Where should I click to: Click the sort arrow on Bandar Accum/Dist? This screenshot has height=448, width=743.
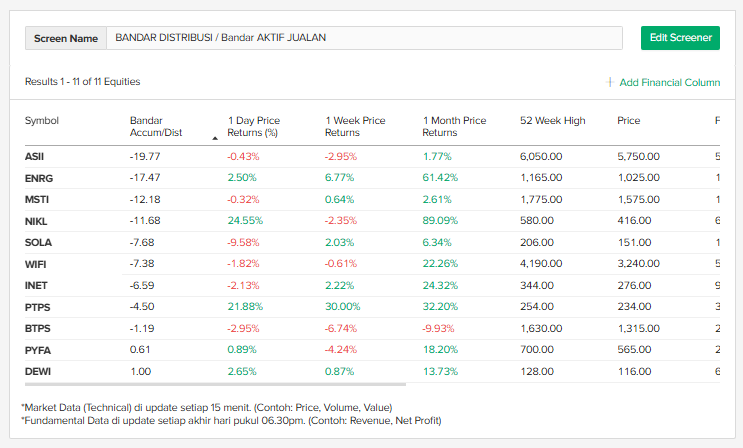[215, 138]
